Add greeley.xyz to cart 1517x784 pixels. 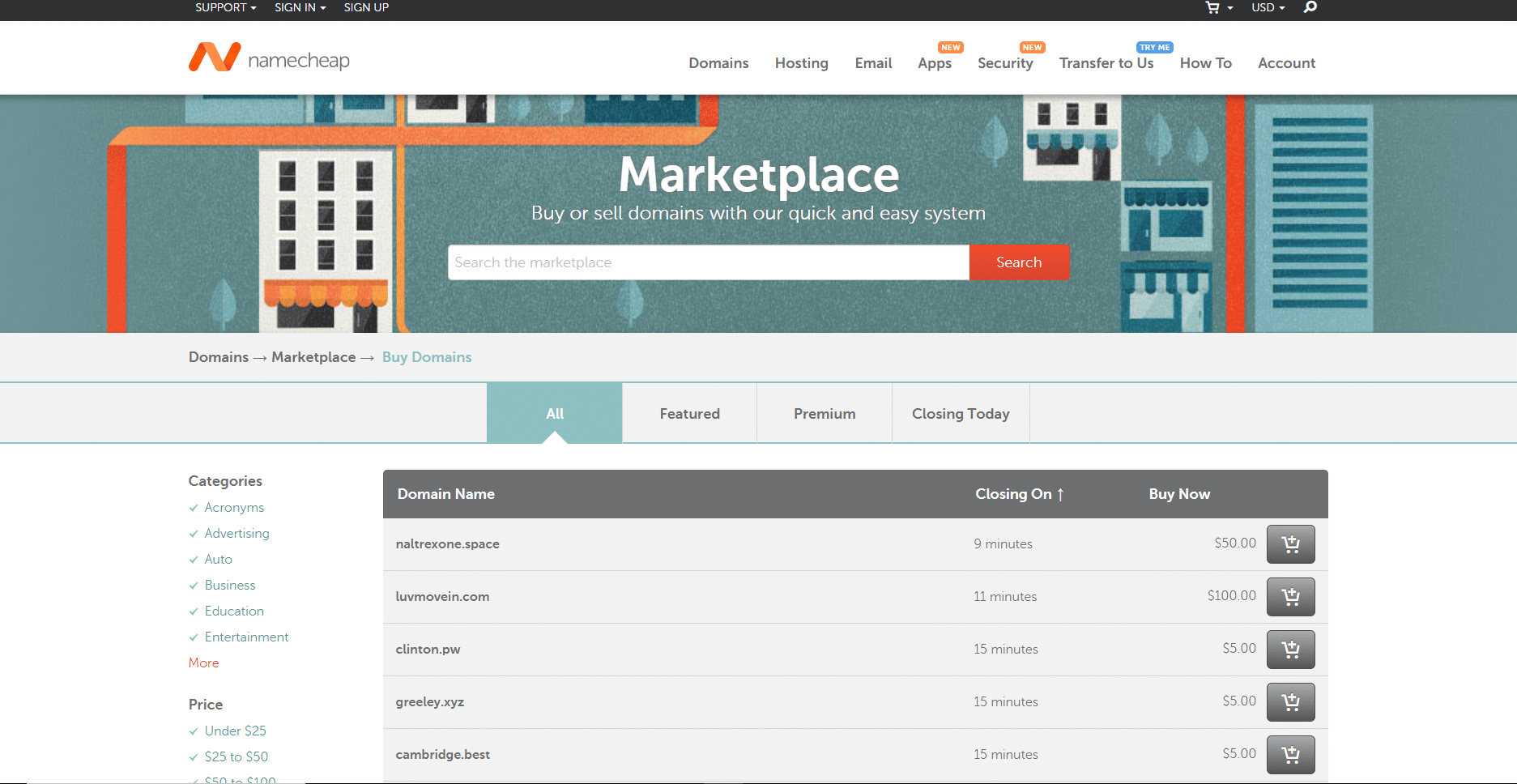click(1290, 702)
